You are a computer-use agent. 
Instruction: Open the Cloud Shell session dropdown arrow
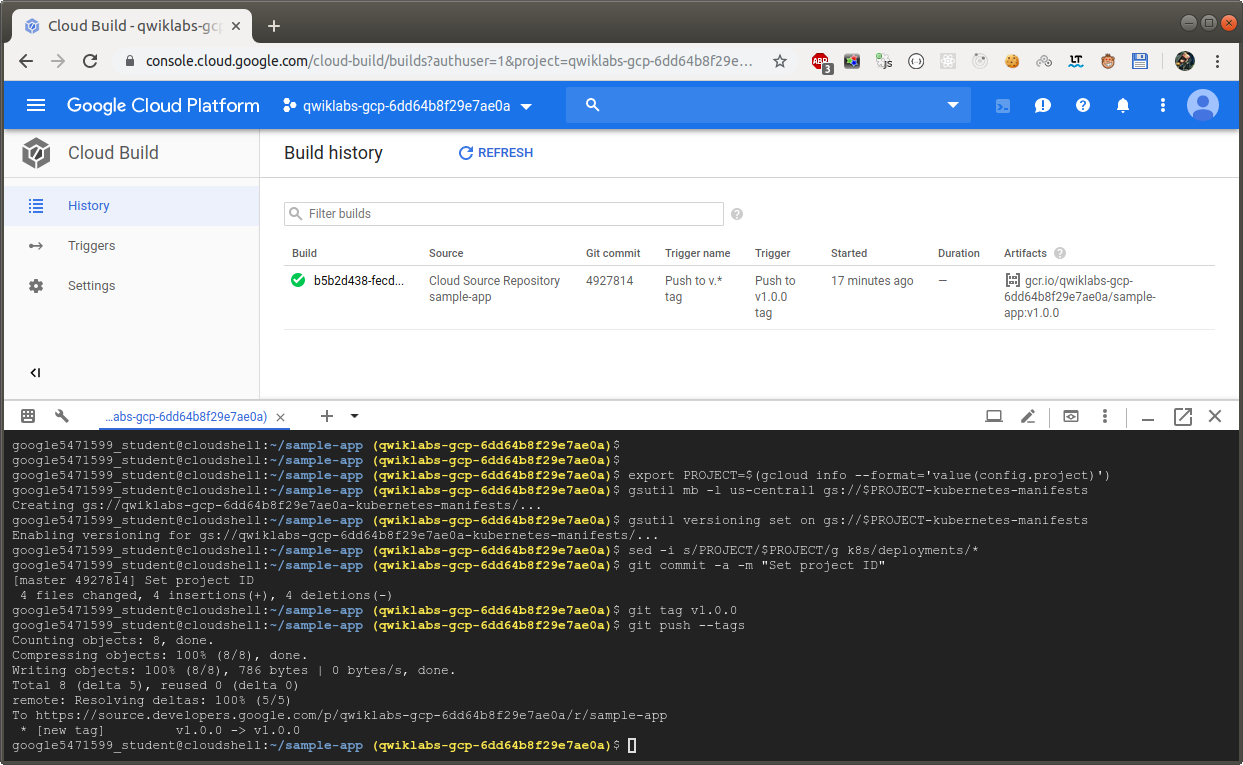354,416
